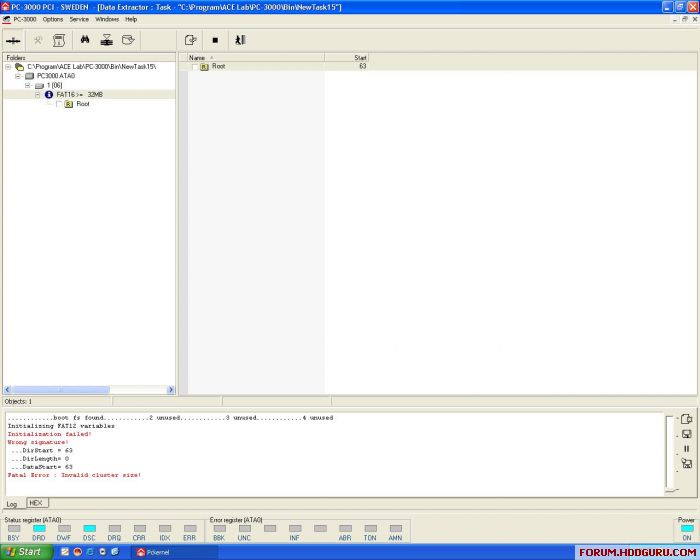This screenshot has width=700, height=560.
Task: Click the pause log icon
Action: 687,448
